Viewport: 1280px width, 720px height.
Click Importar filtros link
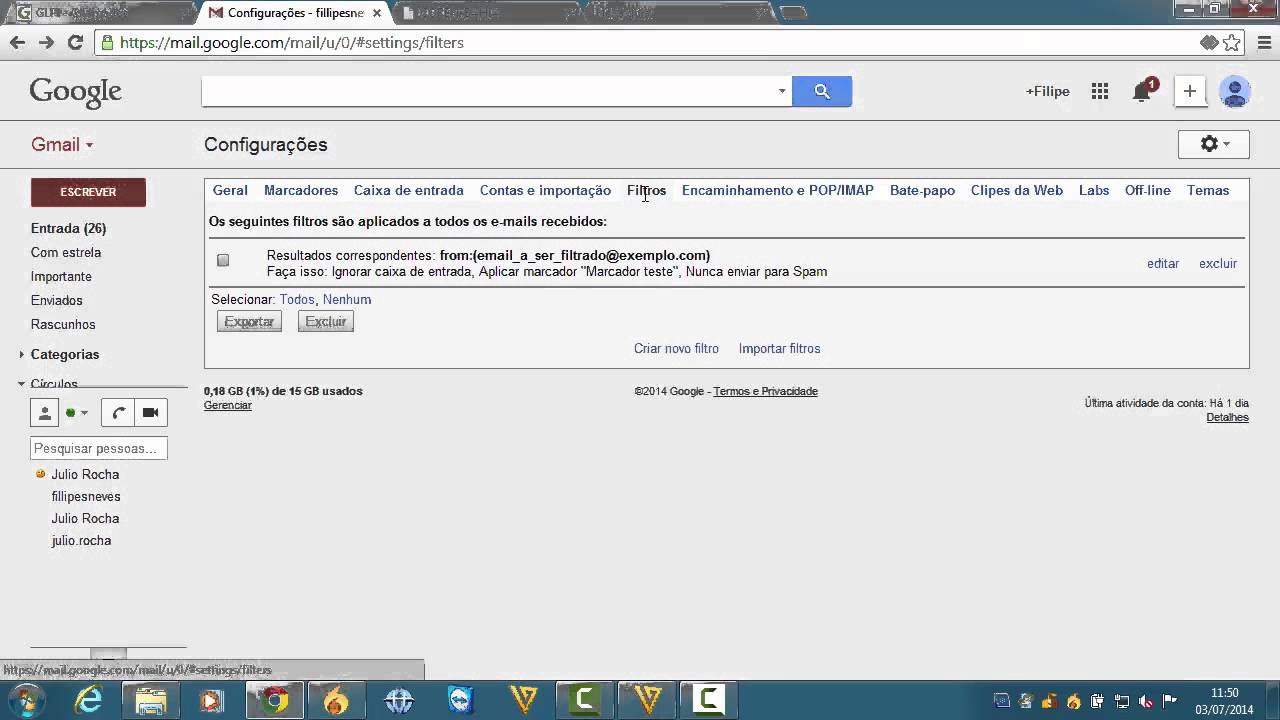[x=779, y=348]
